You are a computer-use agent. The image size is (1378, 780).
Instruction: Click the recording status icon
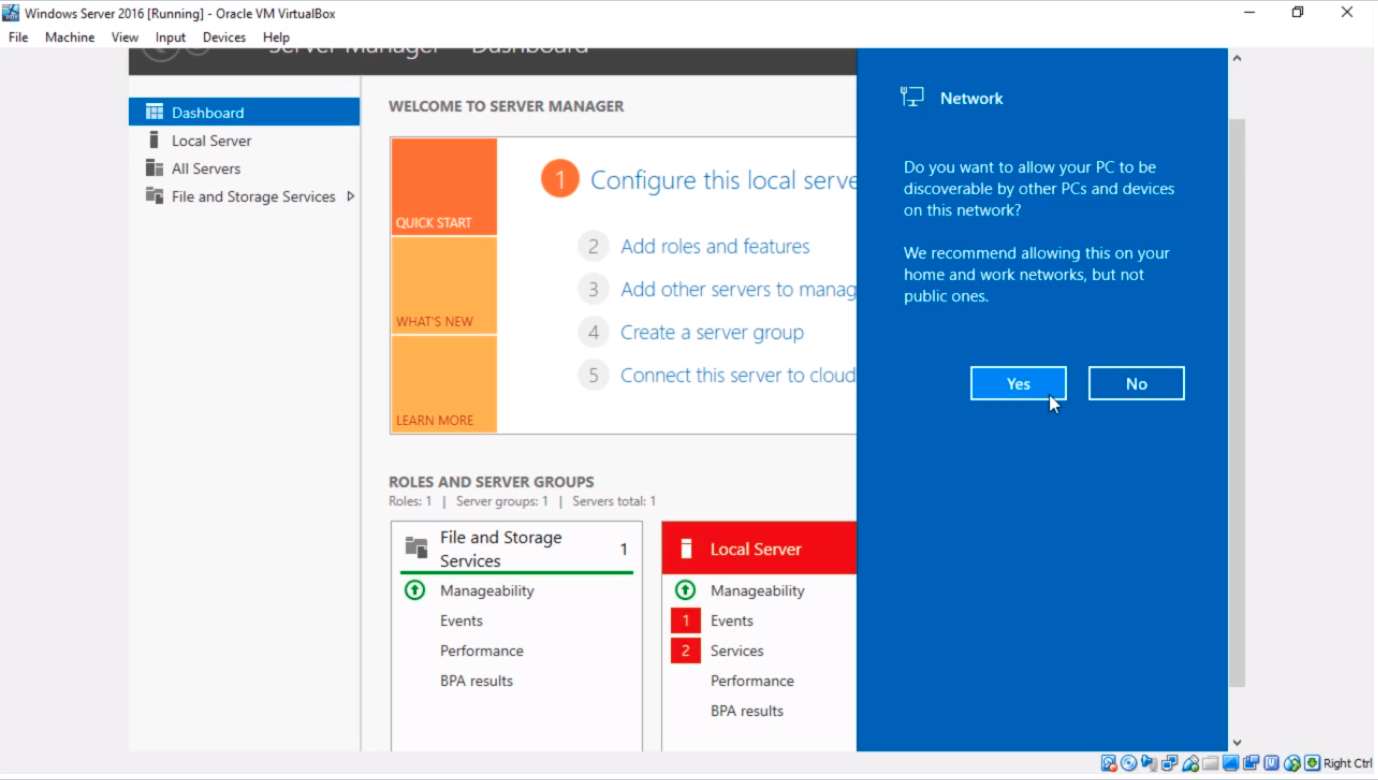1251,763
